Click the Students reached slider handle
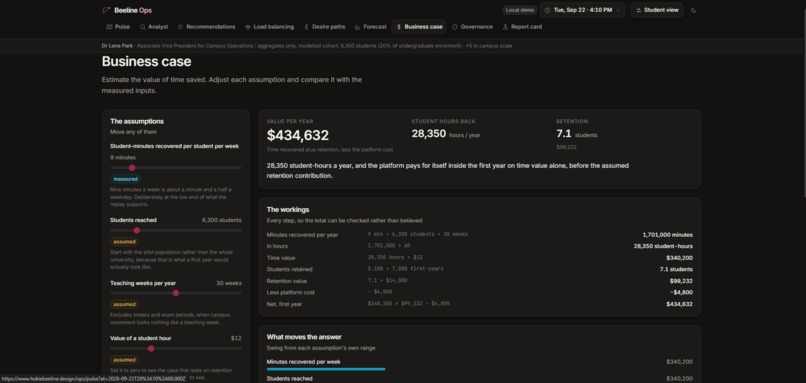 [137, 230]
